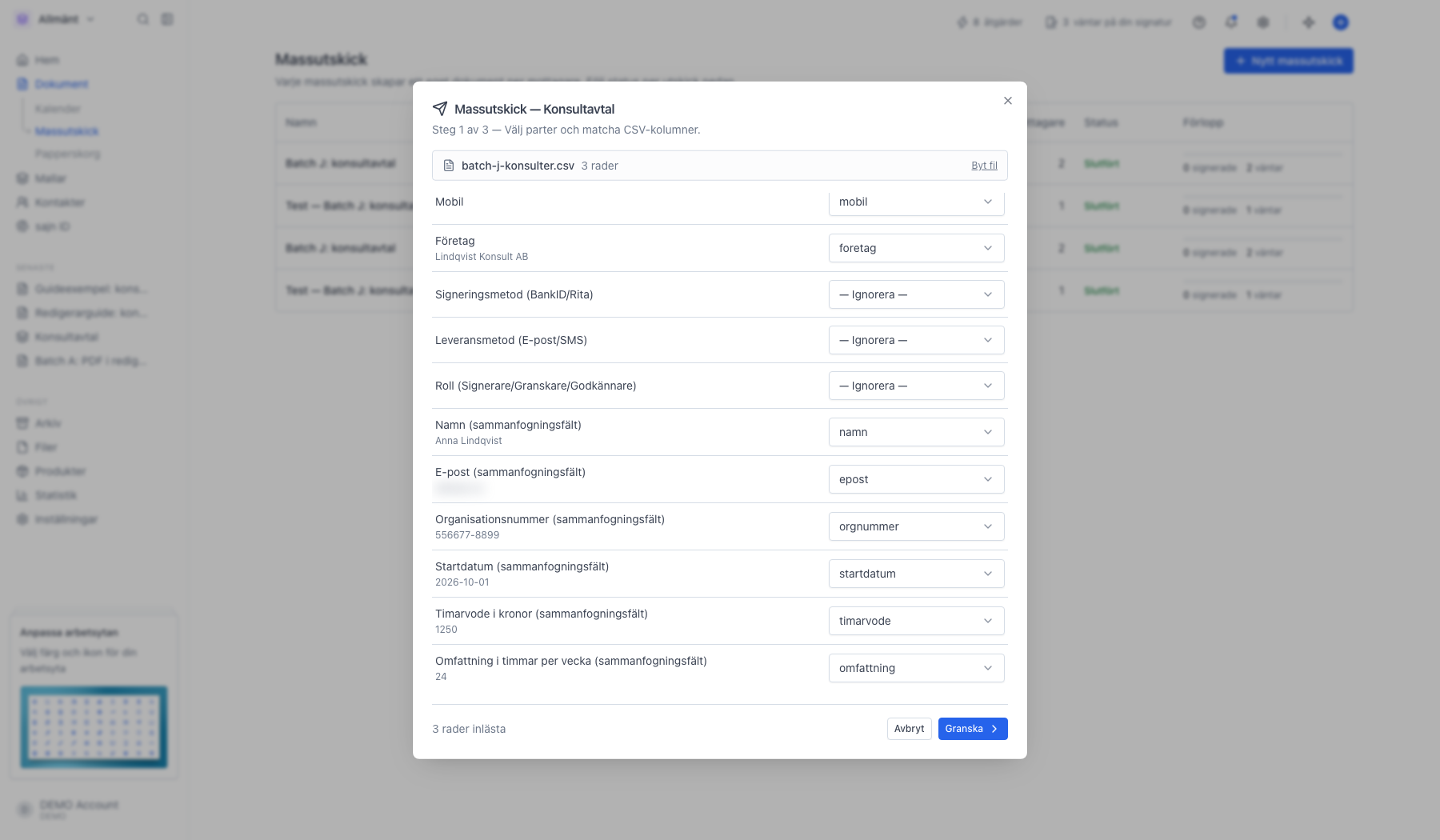The height and width of the screenshot is (840, 1440).
Task: Click the Hem home icon in sidebar
Action: [x=23, y=60]
